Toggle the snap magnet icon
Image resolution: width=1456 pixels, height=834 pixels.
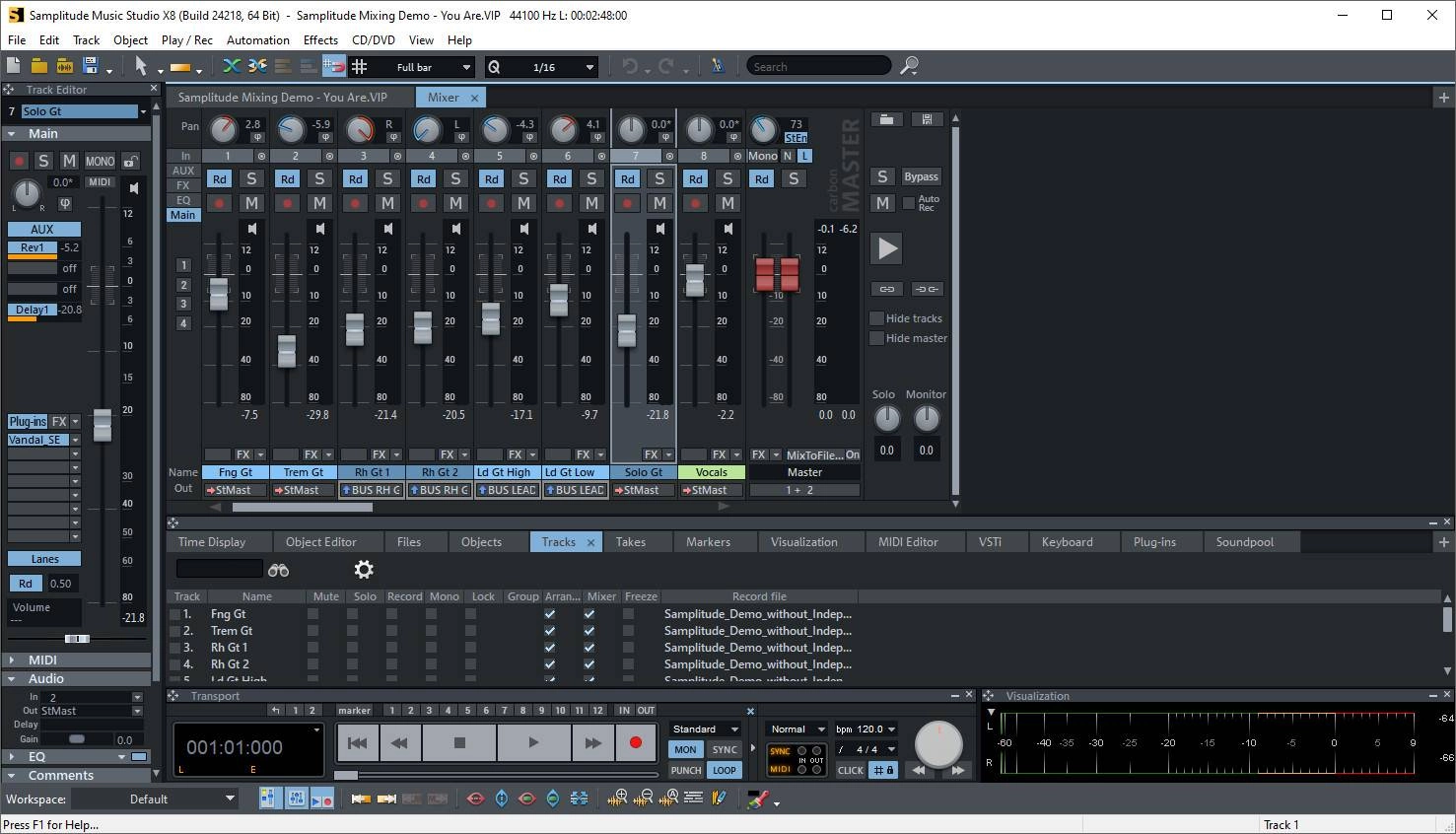334,66
